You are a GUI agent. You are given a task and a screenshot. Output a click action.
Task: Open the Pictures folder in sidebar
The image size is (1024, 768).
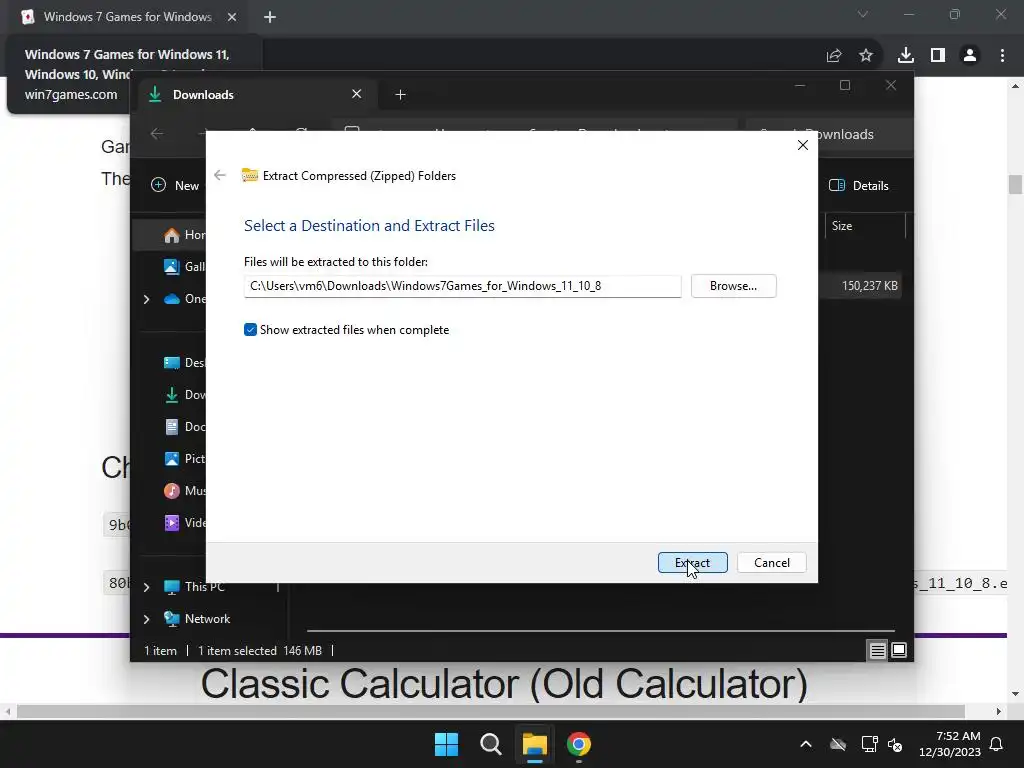pyautogui.click(x=185, y=458)
